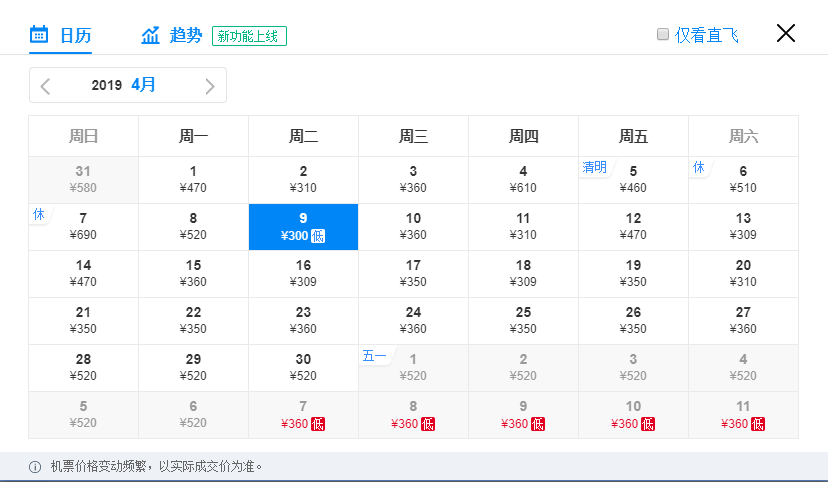Pick May 3 priced ¥520
828x482 pixels.
(633, 368)
